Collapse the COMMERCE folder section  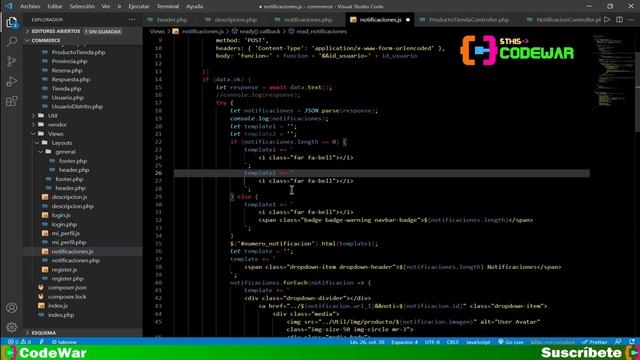45,40
